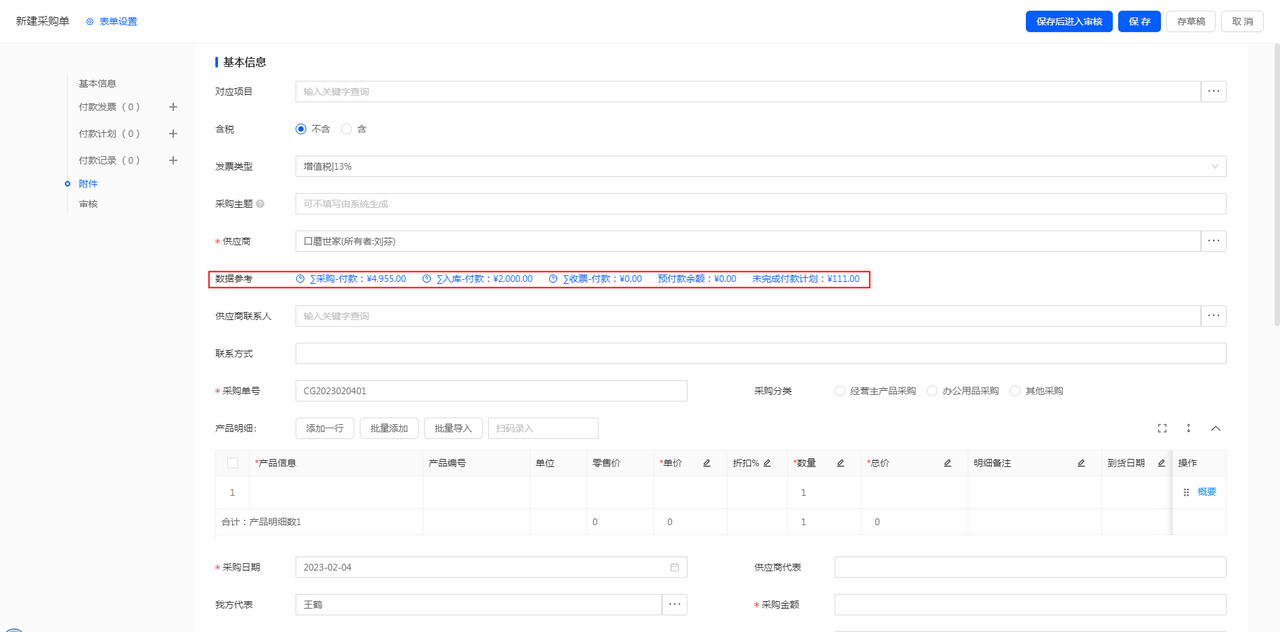
Task: Focus the 供应商代表 input field
Action: (1030, 567)
